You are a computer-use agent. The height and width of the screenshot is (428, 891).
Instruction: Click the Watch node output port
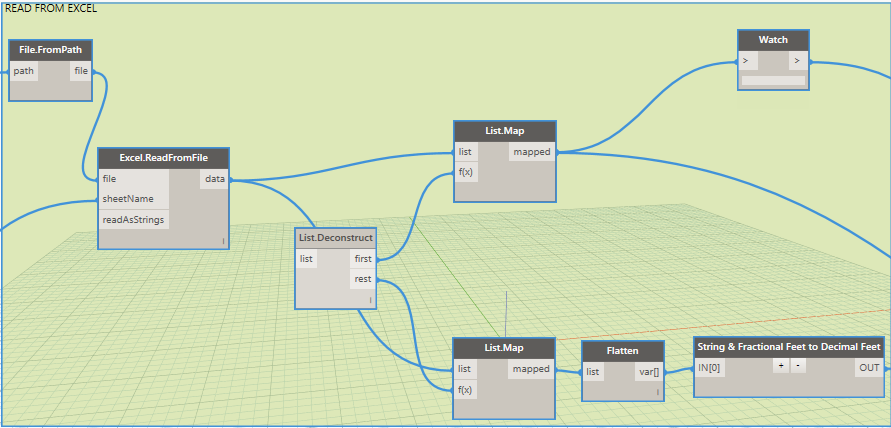coord(798,60)
